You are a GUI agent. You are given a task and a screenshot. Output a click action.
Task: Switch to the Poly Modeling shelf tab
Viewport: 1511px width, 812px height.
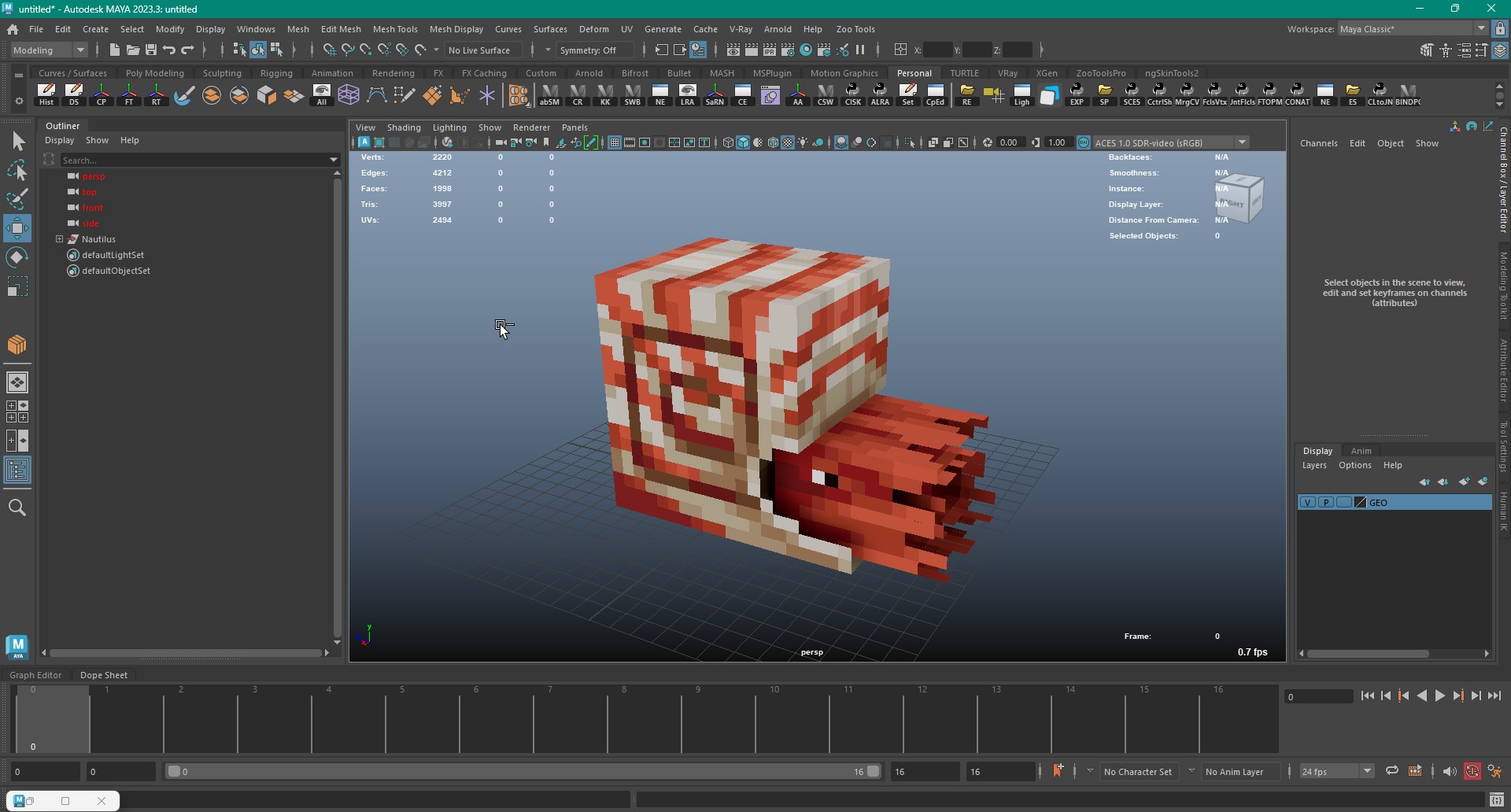point(155,73)
